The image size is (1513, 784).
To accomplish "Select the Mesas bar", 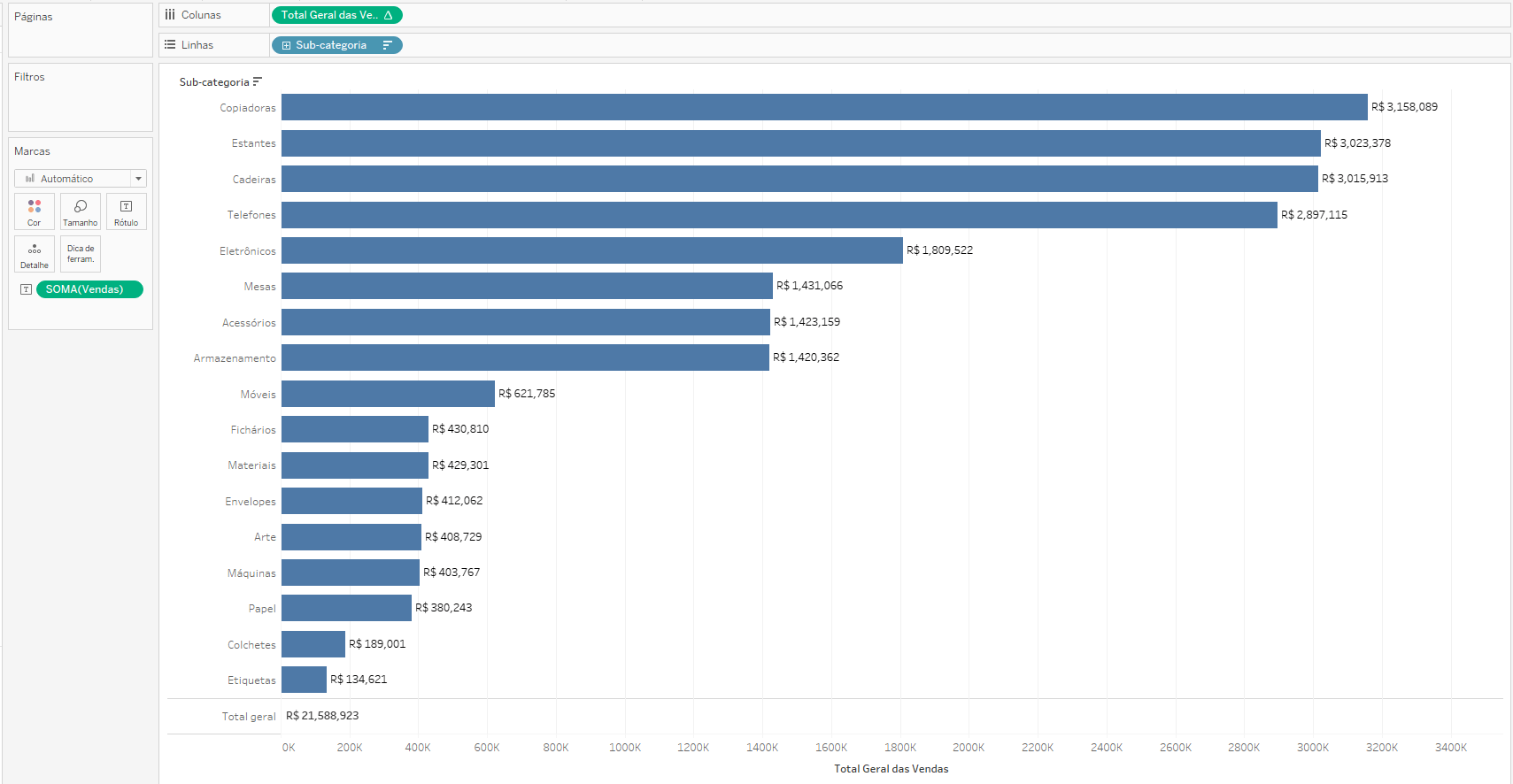I will click(x=527, y=286).
